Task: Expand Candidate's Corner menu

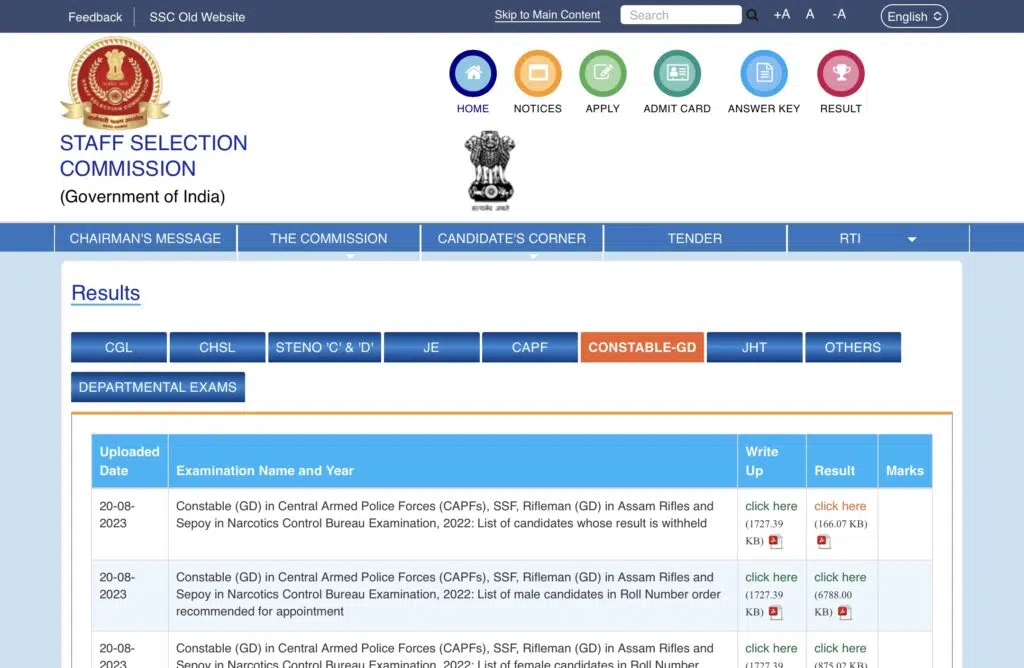Action: point(512,238)
